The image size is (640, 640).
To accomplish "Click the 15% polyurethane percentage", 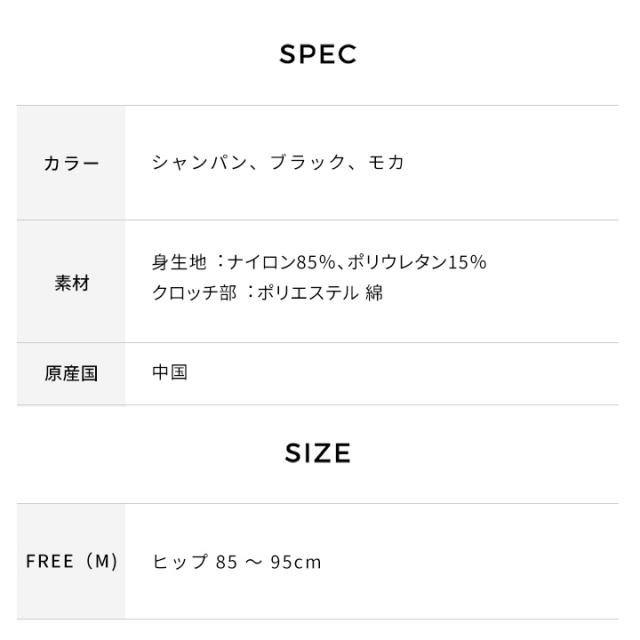I will pyautogui.click(x=468, y=263).
